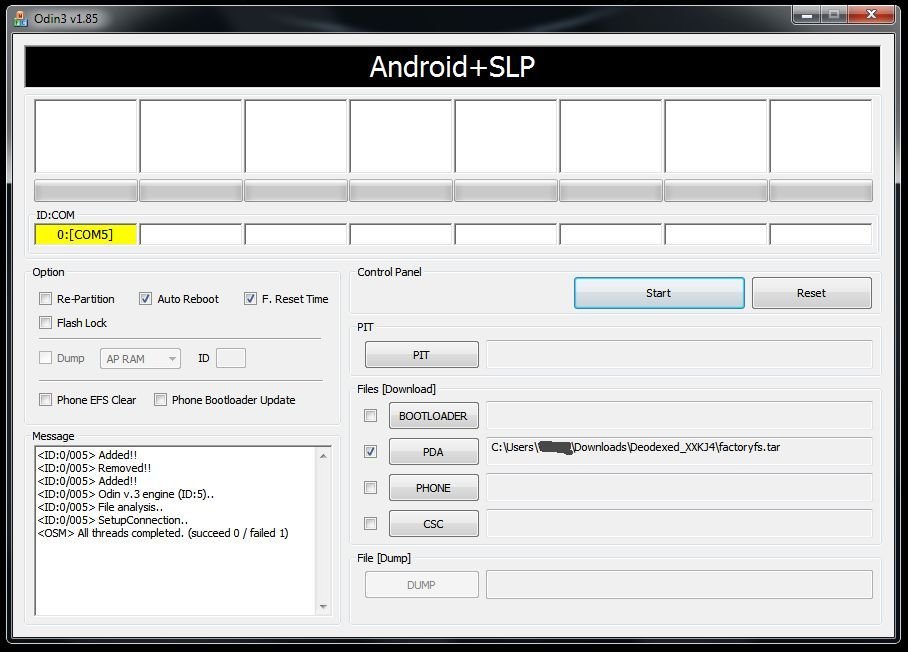This screenshot has height=652, width=908.
Task: Close the Odin3 window
Action: (872, 14)
